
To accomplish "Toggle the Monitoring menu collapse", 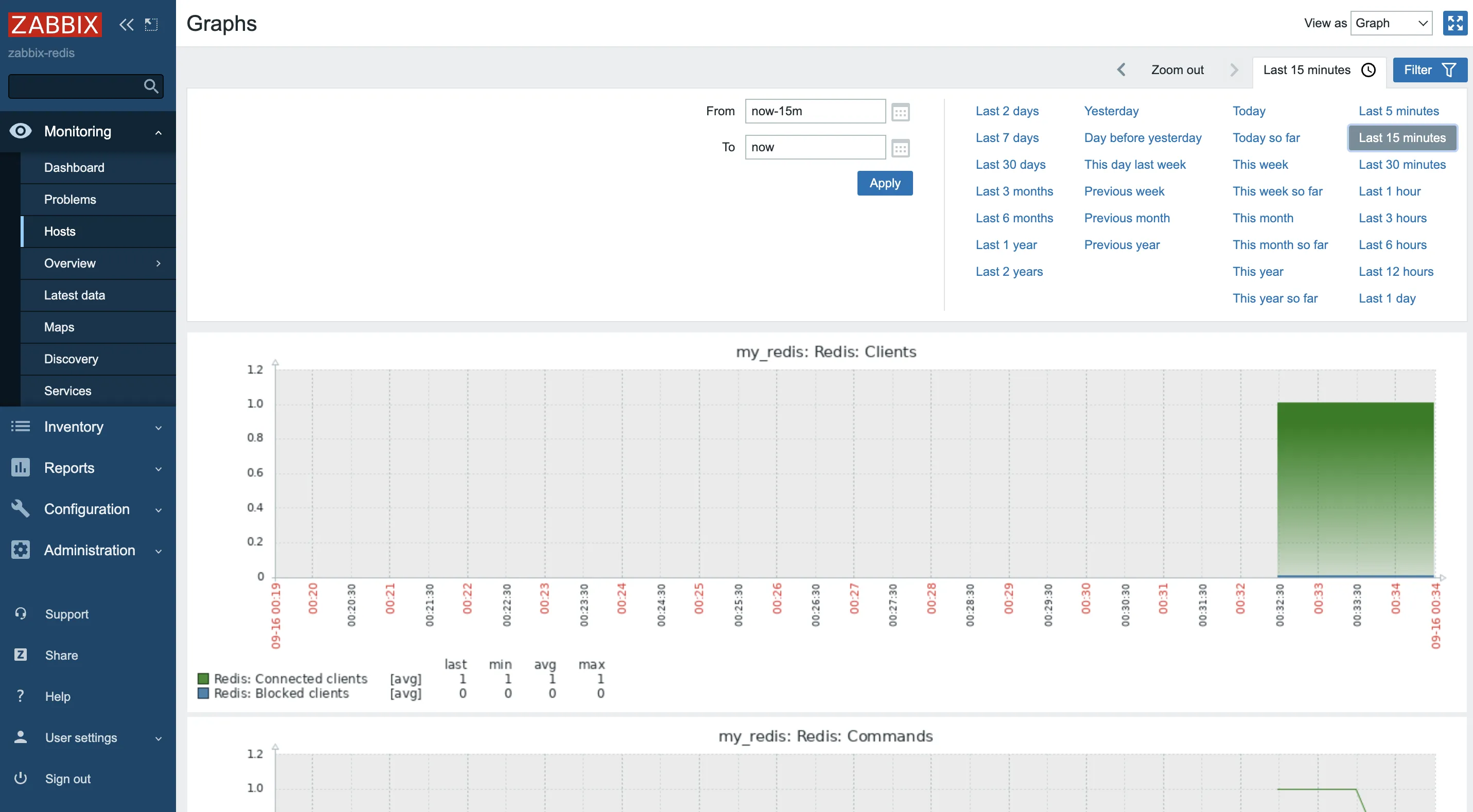I will pyautogui.click(x=158, y=131).
